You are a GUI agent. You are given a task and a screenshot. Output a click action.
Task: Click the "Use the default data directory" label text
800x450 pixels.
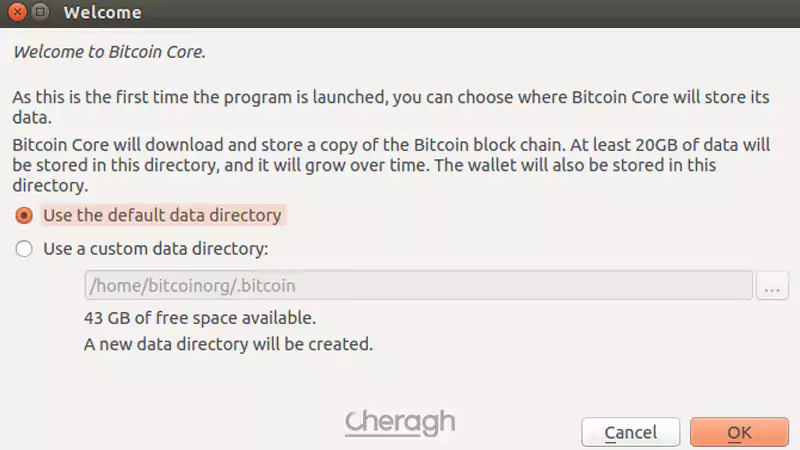[162, 216]
